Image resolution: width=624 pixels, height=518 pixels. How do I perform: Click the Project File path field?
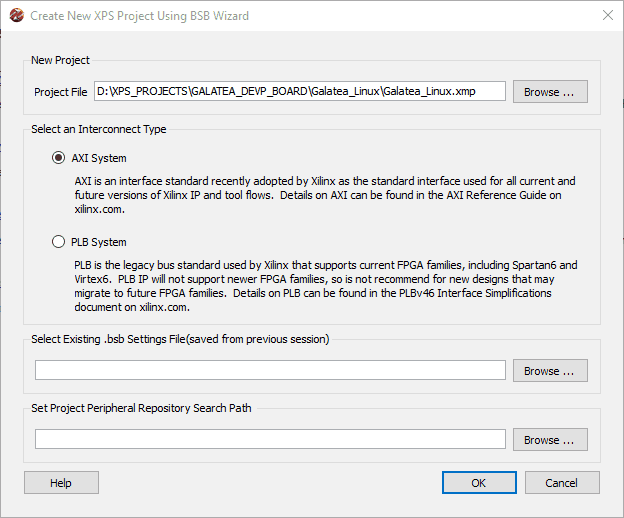point(300,92)
